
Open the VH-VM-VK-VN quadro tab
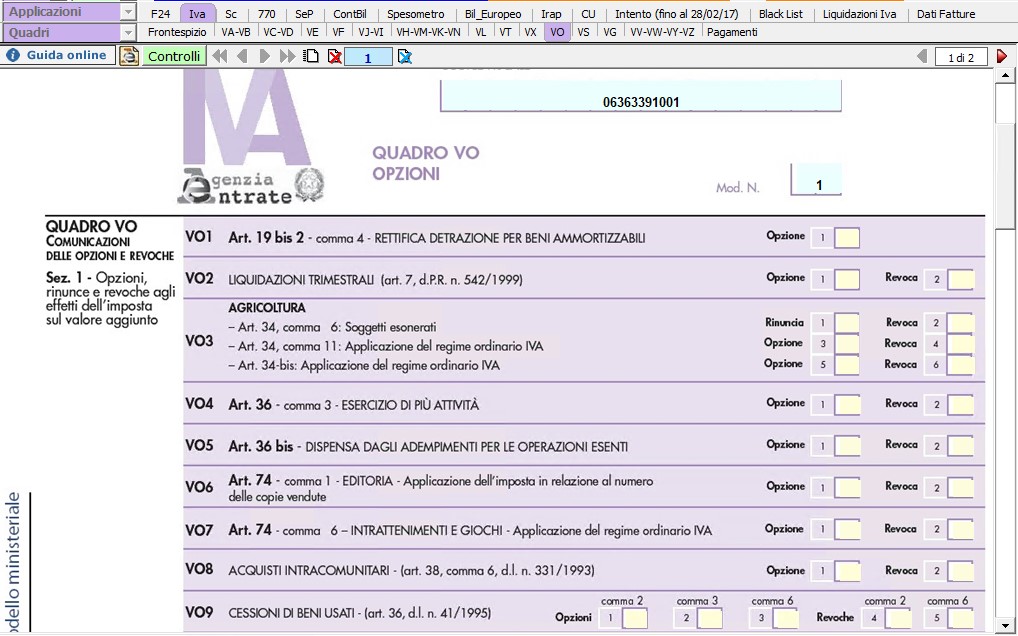[x=428, y=32]
